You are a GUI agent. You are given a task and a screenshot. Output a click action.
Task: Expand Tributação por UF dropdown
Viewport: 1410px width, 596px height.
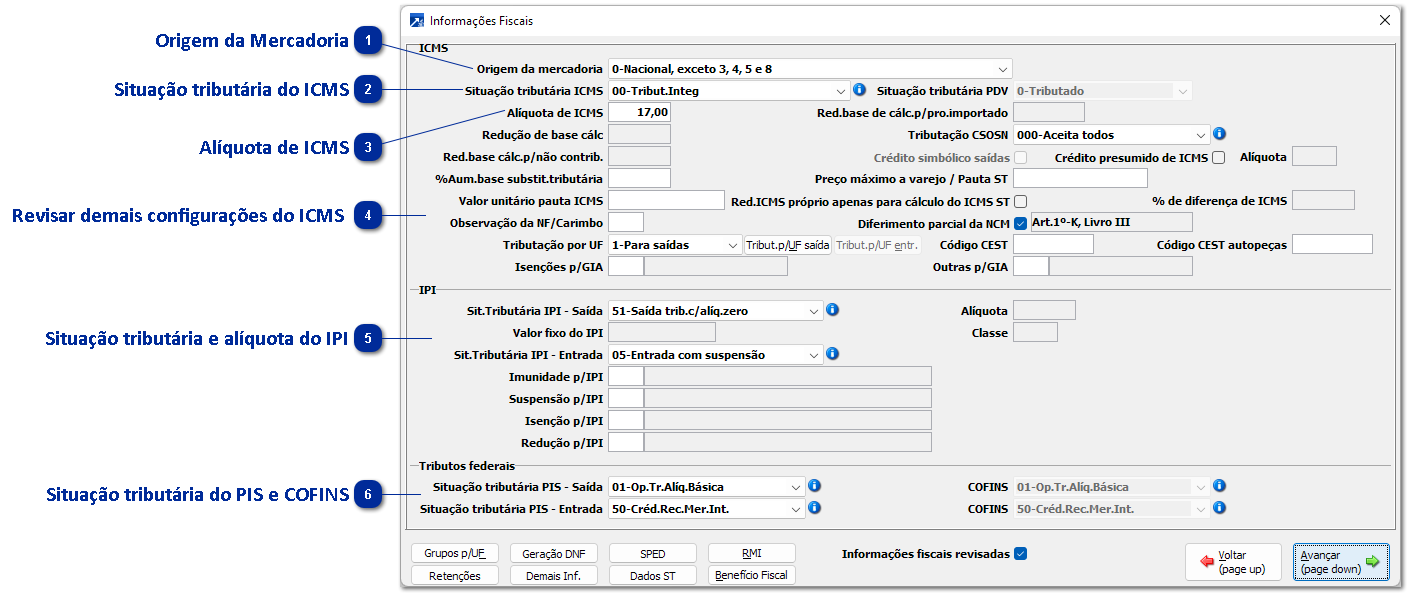[x=731, y=245]
